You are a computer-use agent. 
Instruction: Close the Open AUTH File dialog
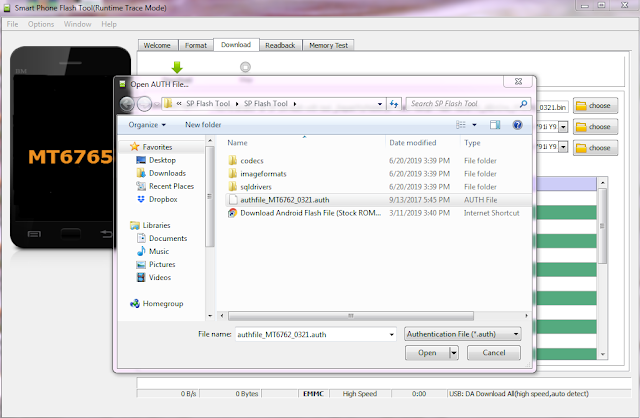(x=518, y=82)
